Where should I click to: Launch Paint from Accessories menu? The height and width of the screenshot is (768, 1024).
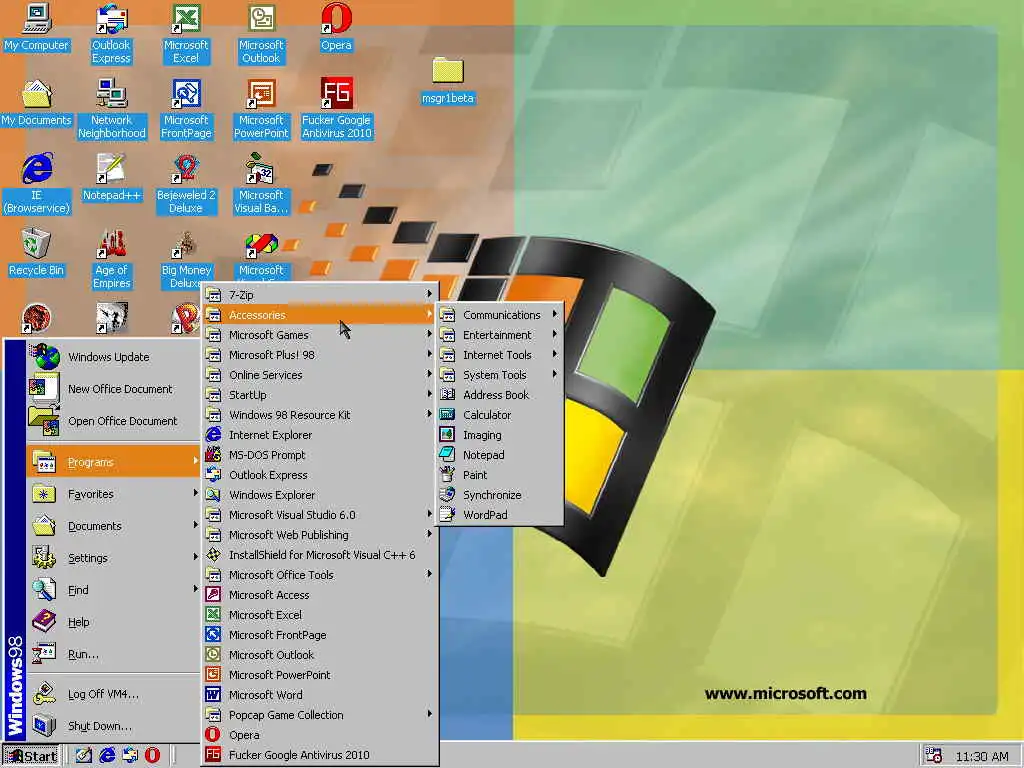500,475
